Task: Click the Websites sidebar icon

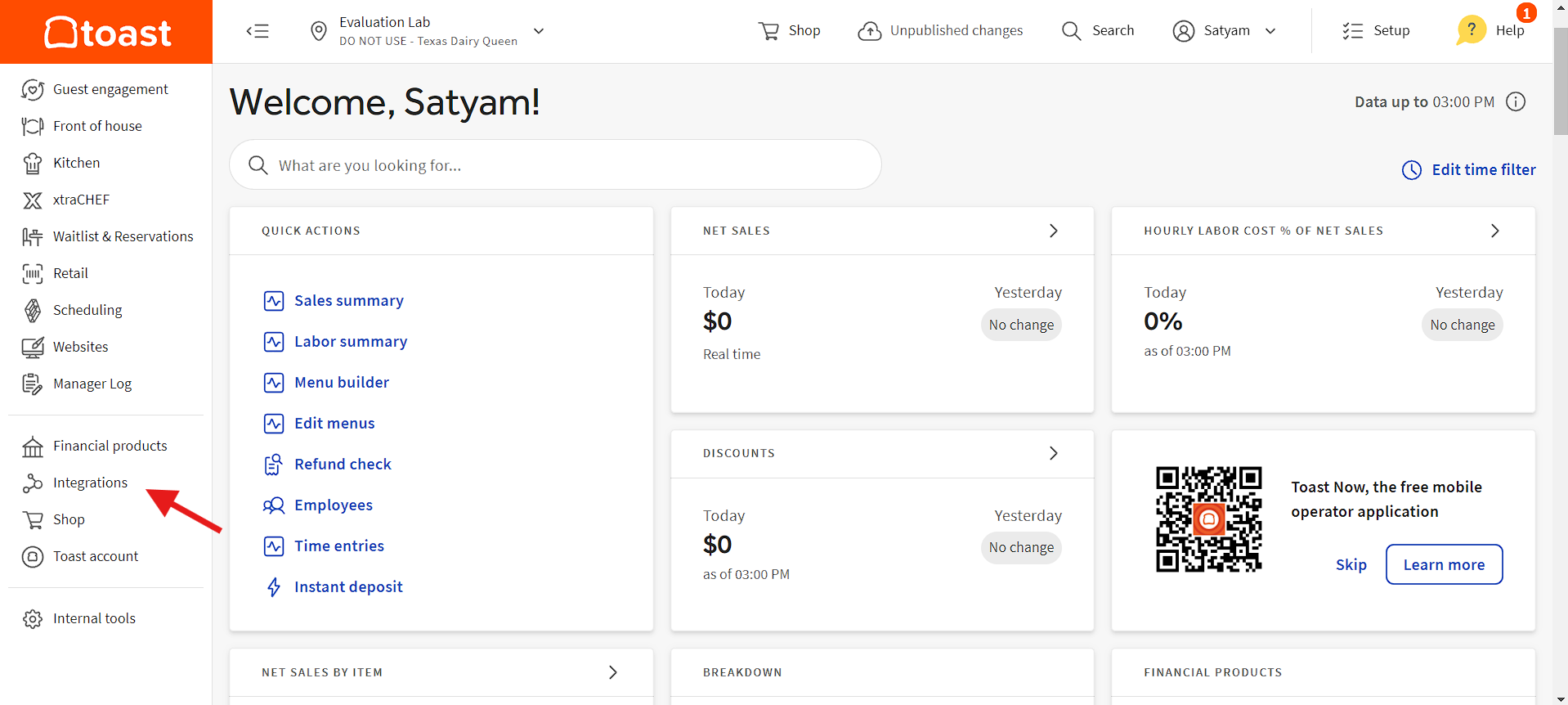Action: click(33, 347)
